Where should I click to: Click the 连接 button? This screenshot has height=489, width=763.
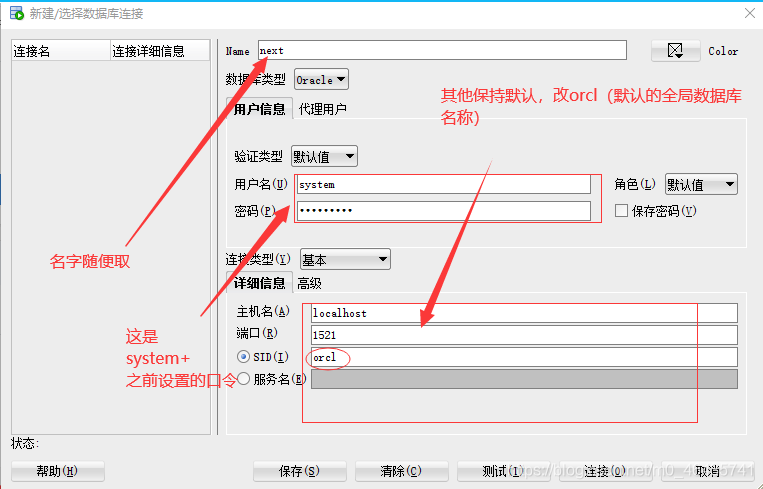tap(605, 471)
